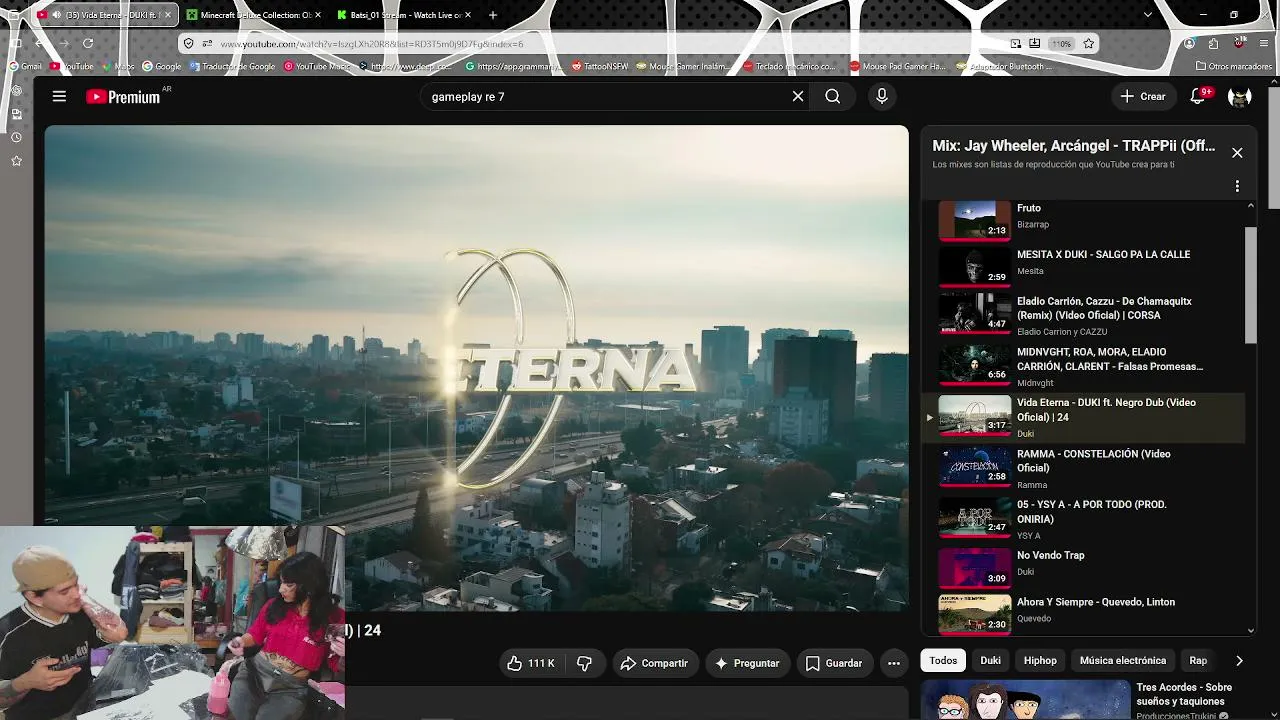Like the video with thumbs up
Image resolution: width=1280 pixels, height=720 pixels.
point(530,663)
